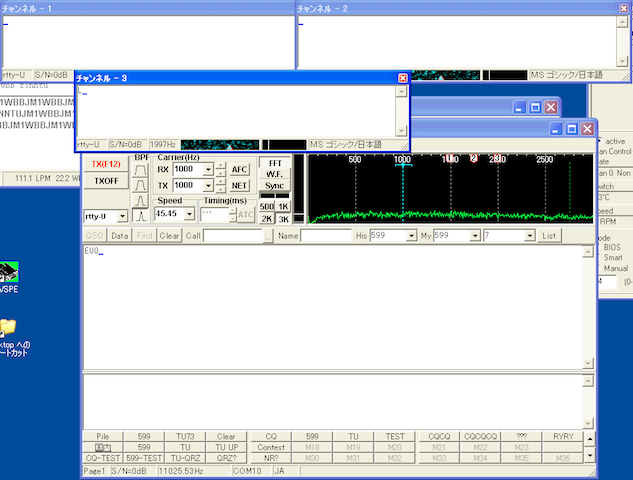
Task: Click the cyan RX carrier marker at 1000
Action: click(x=402, y=166)
